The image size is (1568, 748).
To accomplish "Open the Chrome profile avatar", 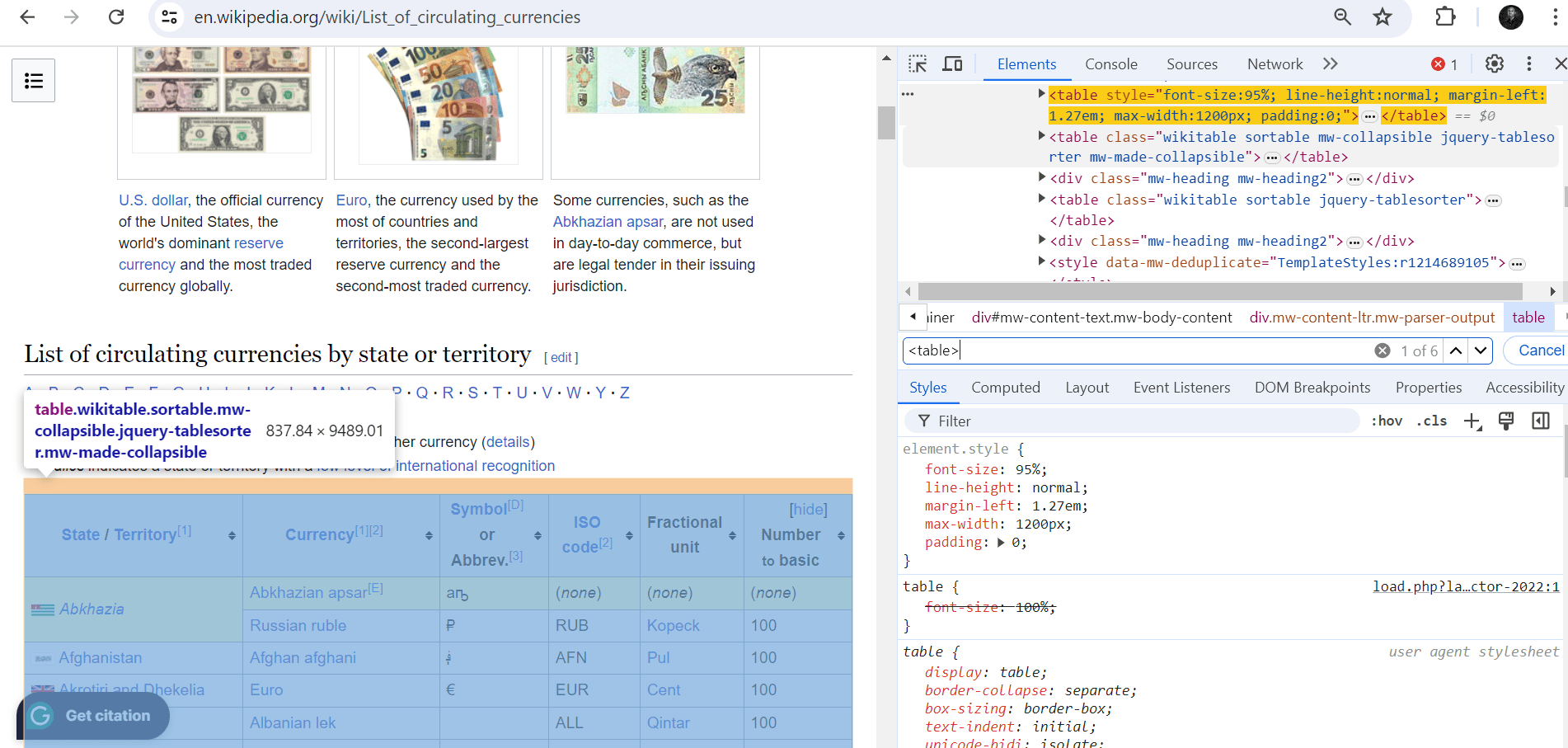I will point(1510,16).
